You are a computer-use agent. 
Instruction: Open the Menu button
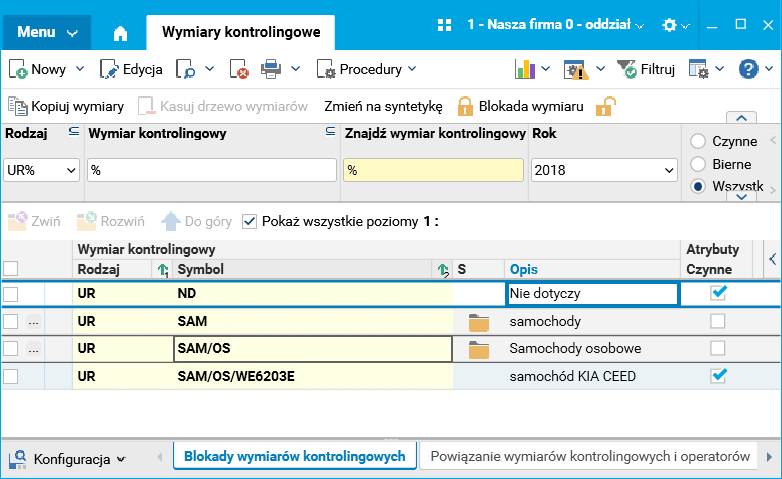pyautogui.click(x=46, y=32)
